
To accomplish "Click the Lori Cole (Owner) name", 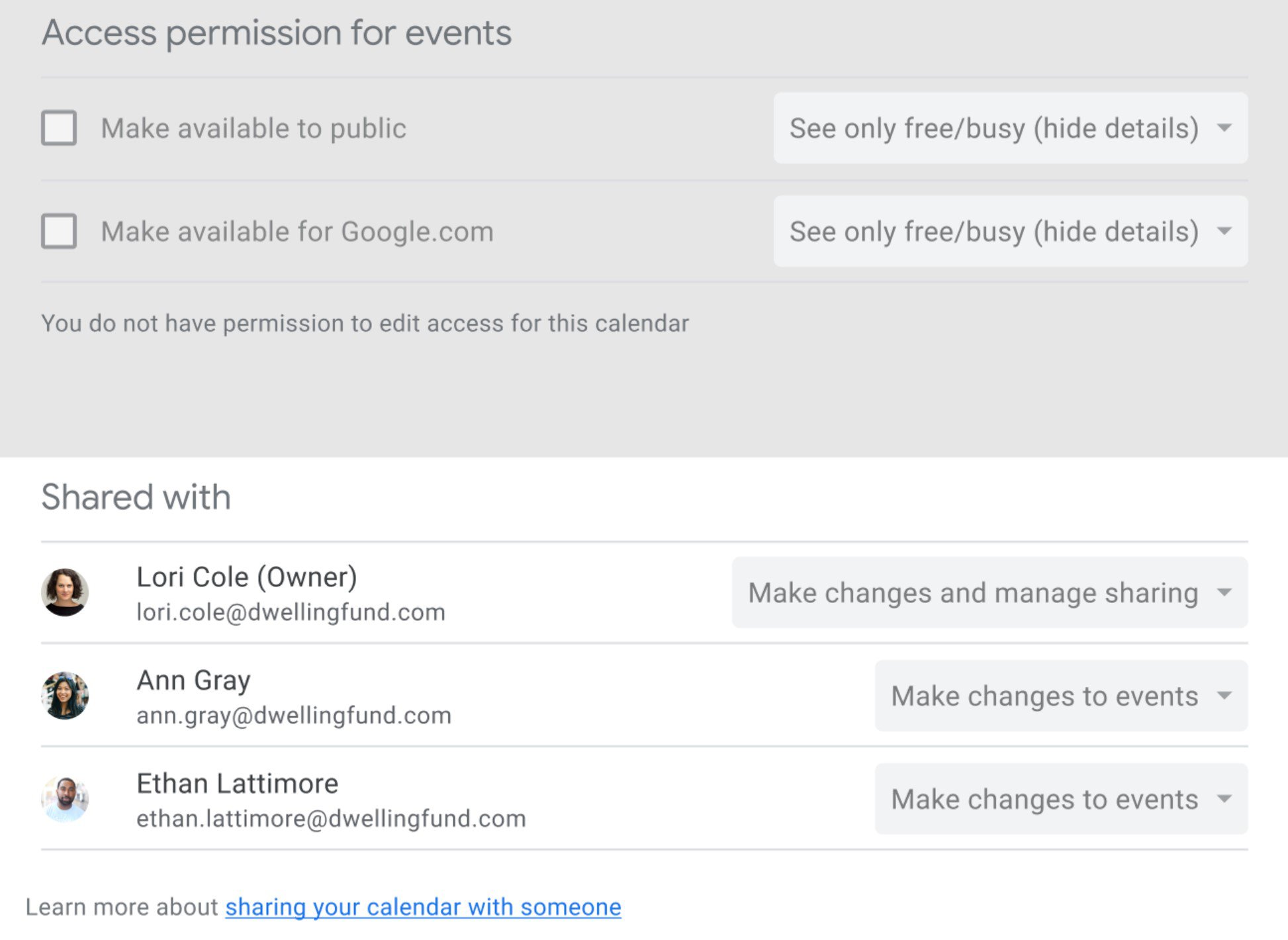I will click(x=247, y=577).
